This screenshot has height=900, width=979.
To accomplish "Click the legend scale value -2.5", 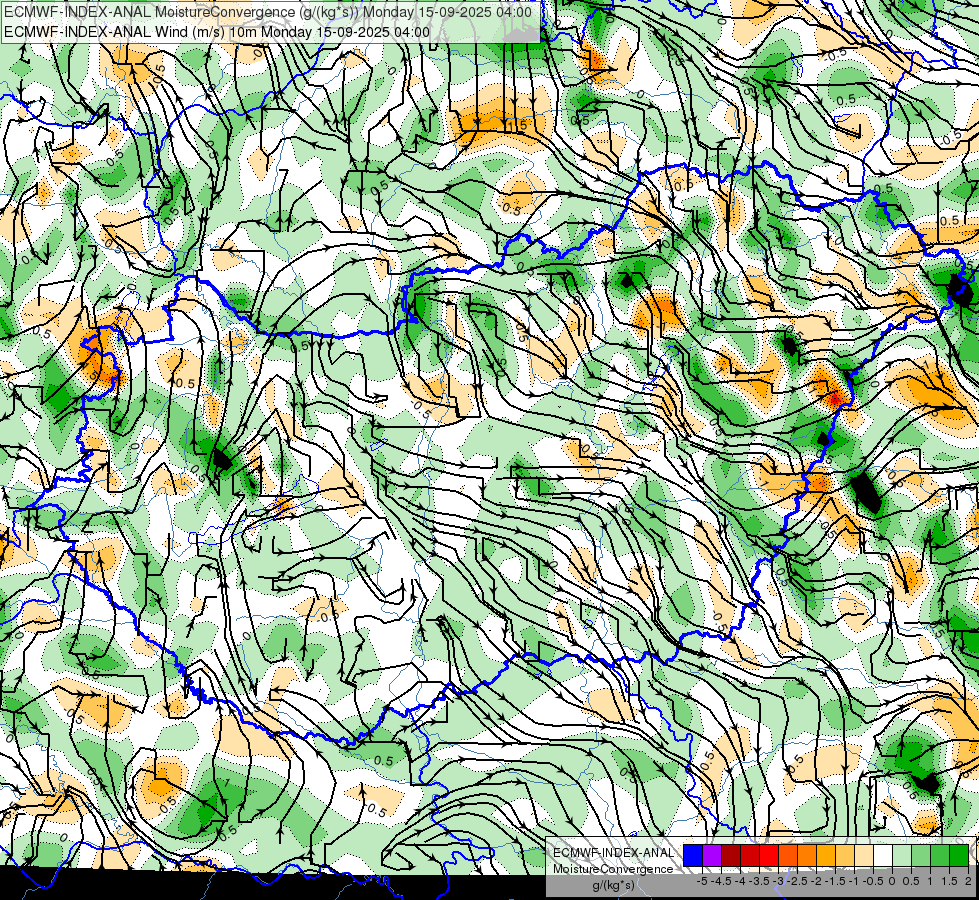I will 797,881.
